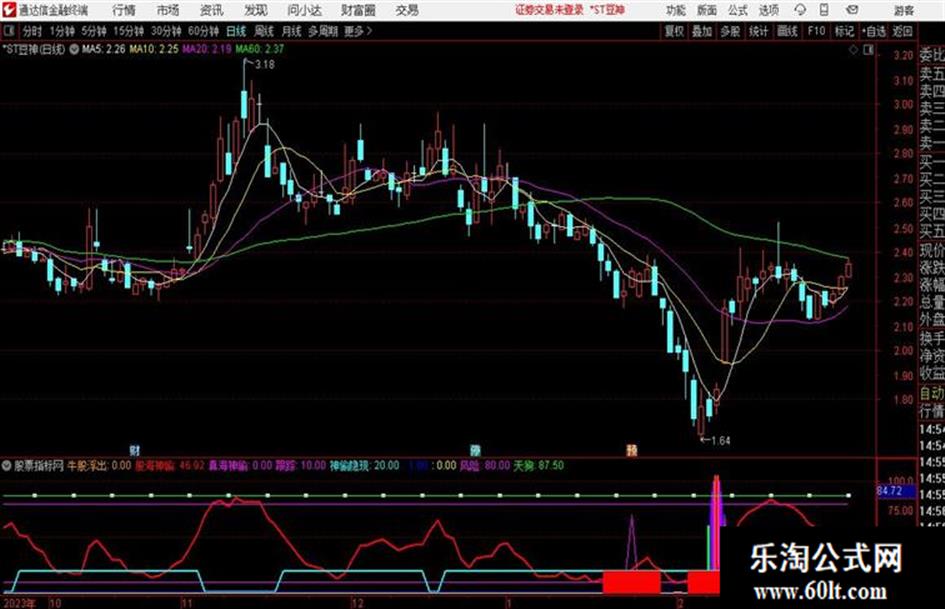Open the 问小达 menu
The width and height of the screenshot is (945, 609).
coord(304,10)
